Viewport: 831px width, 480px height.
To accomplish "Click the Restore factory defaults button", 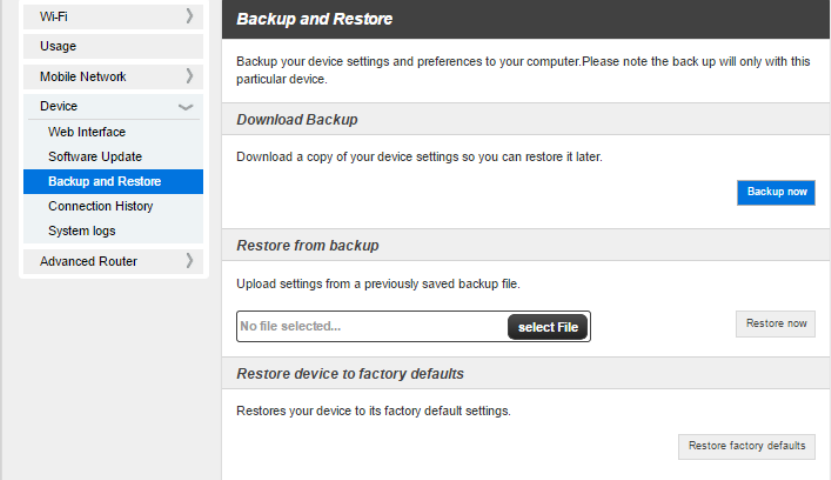I will pyautogui.click(x=746, y=446).
